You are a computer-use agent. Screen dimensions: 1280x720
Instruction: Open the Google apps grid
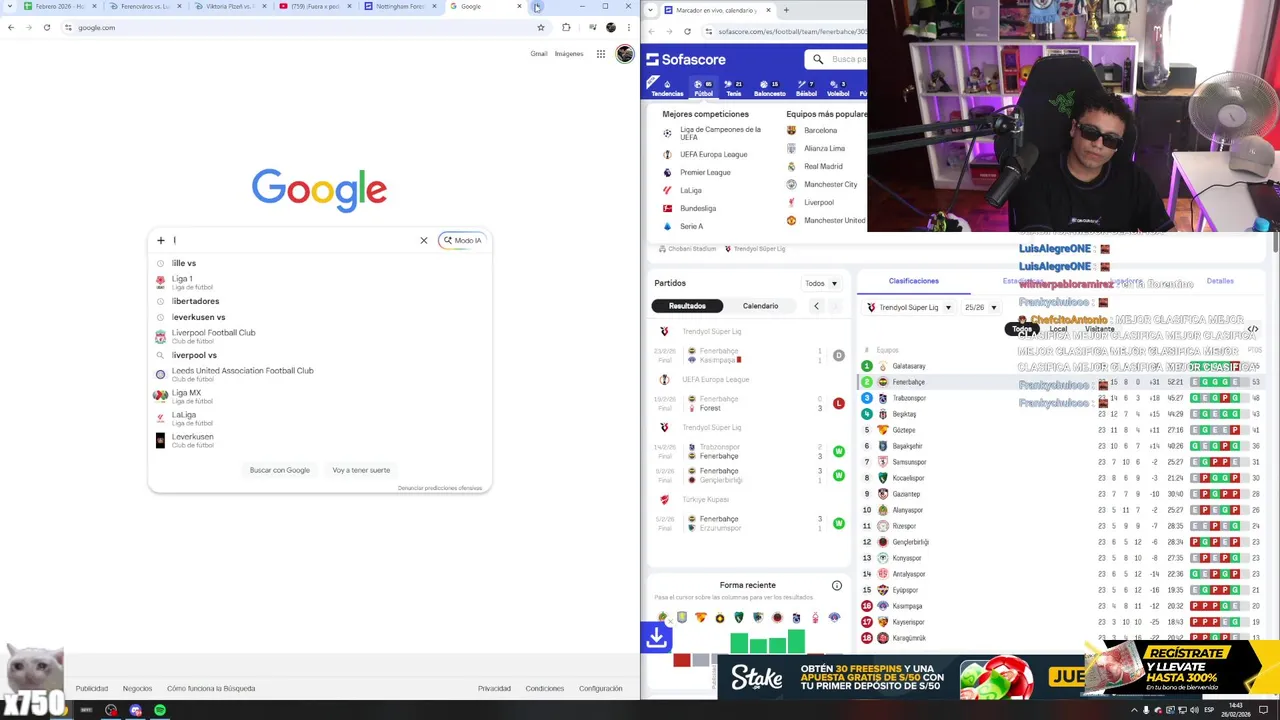[600, 54]
